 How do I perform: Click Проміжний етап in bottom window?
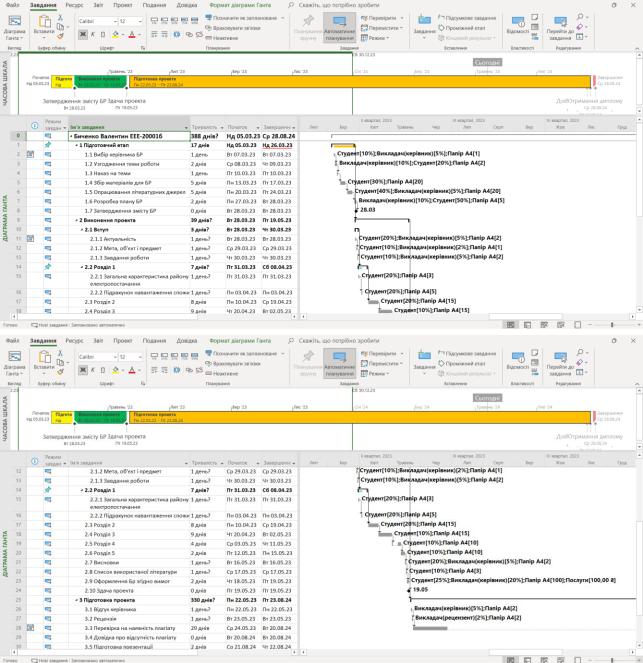(462, 363)
